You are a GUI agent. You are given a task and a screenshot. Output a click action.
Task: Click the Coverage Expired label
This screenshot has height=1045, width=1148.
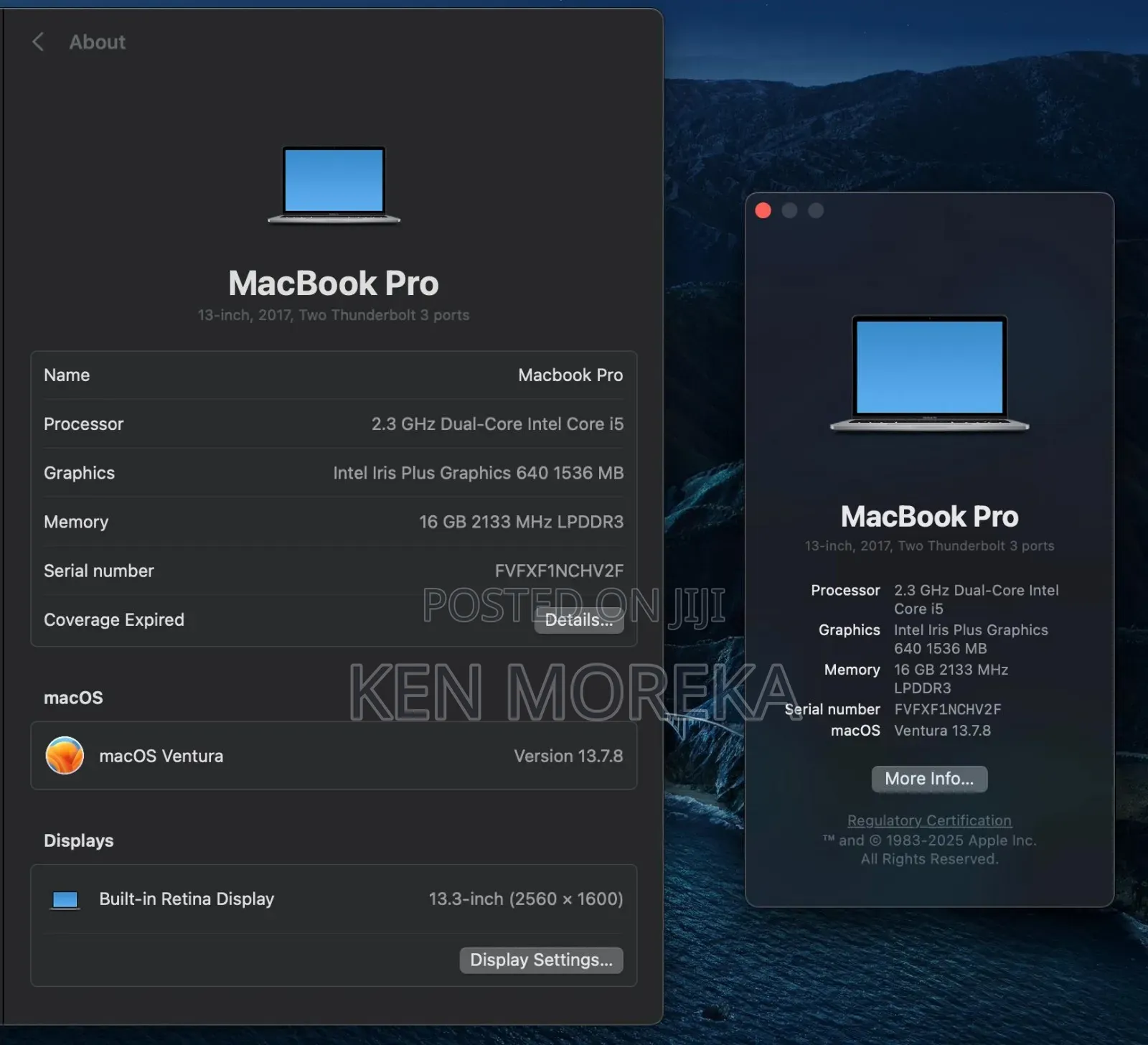tap(114, 619)
